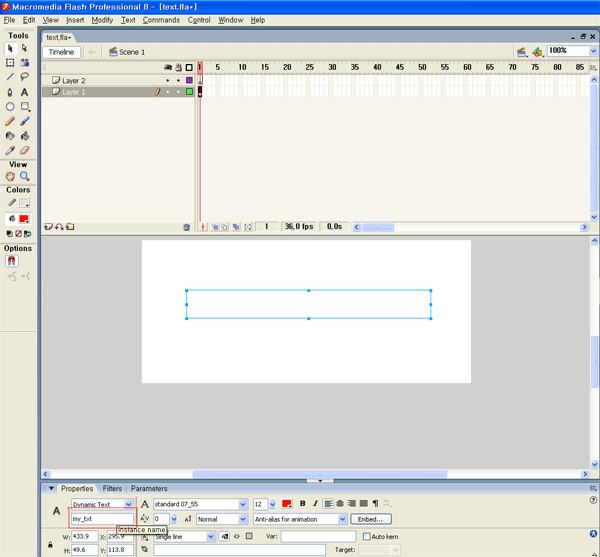Open the Control menu
Viewport: 600px width, 557px height.
coord(199,20)
